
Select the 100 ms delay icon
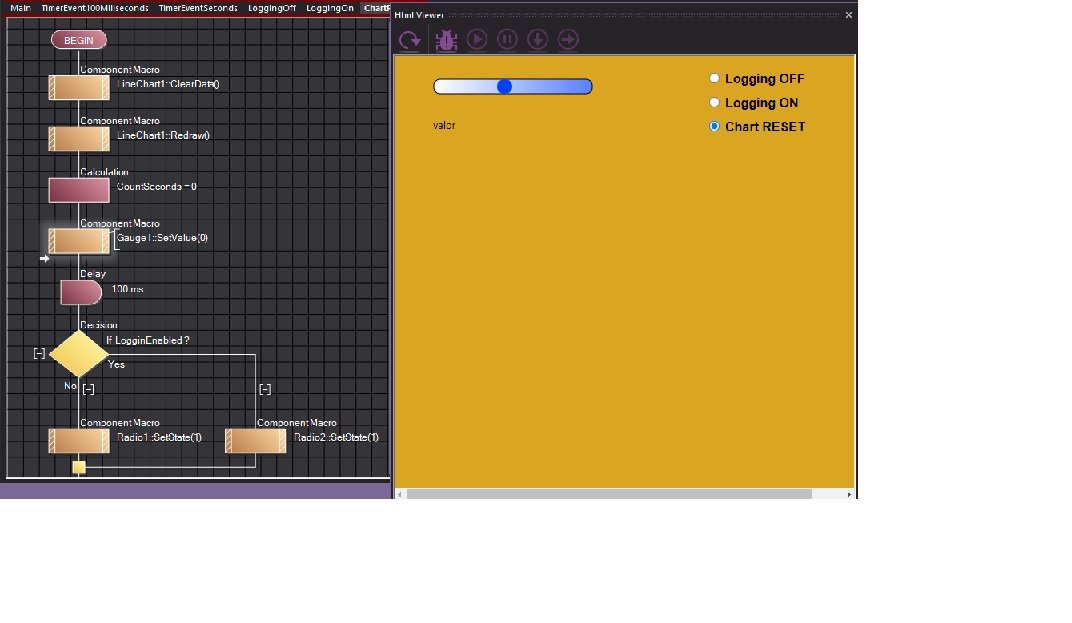point(81,293)
